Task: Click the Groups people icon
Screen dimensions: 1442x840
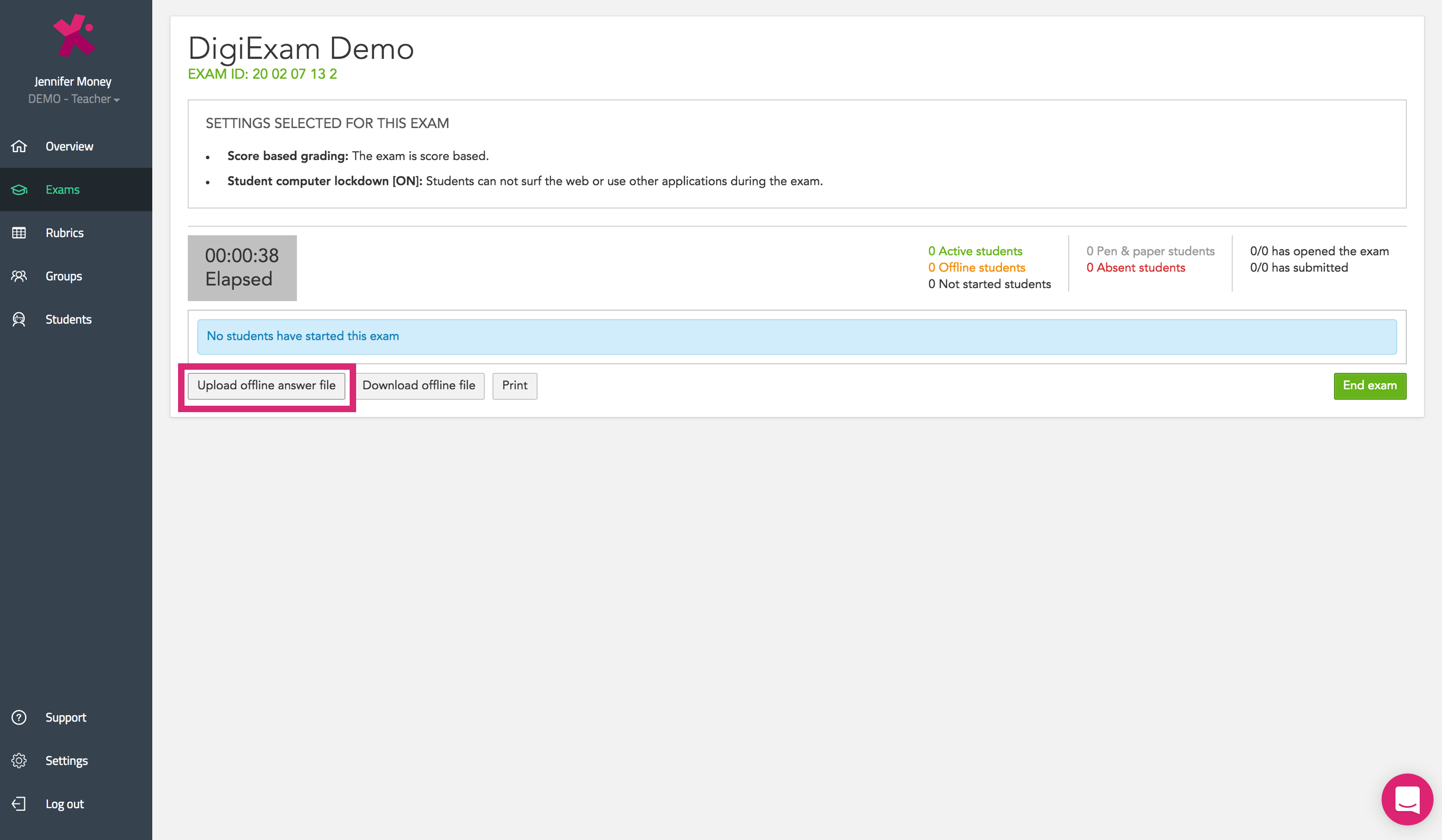Action: (19, 276)
